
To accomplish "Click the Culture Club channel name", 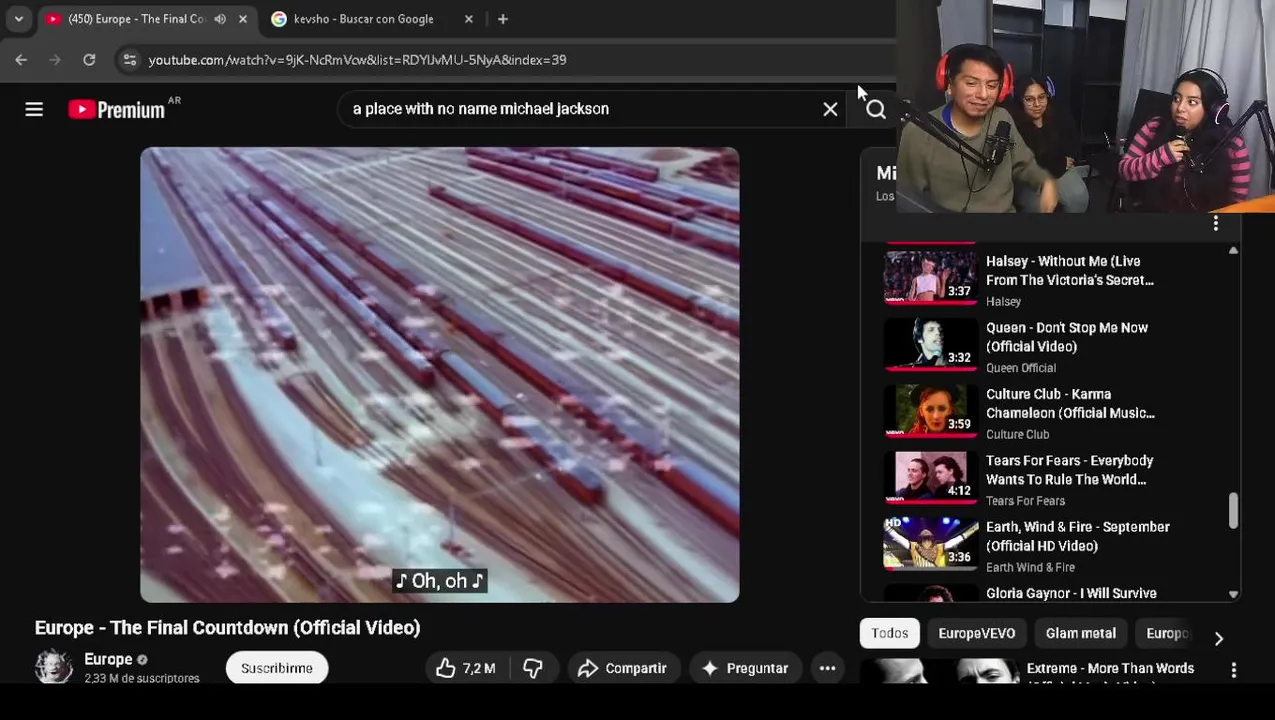I will (1017, 434).
